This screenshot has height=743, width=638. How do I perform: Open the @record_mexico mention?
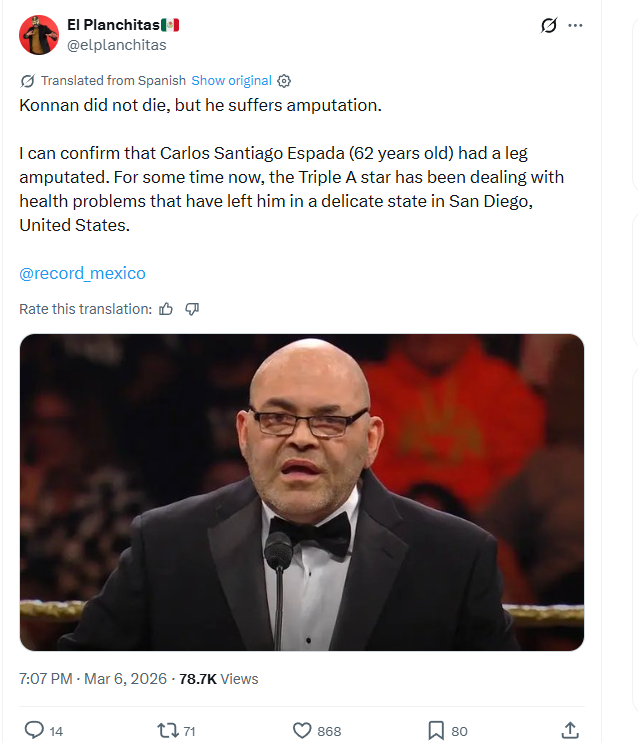click(x=82, y=273)
